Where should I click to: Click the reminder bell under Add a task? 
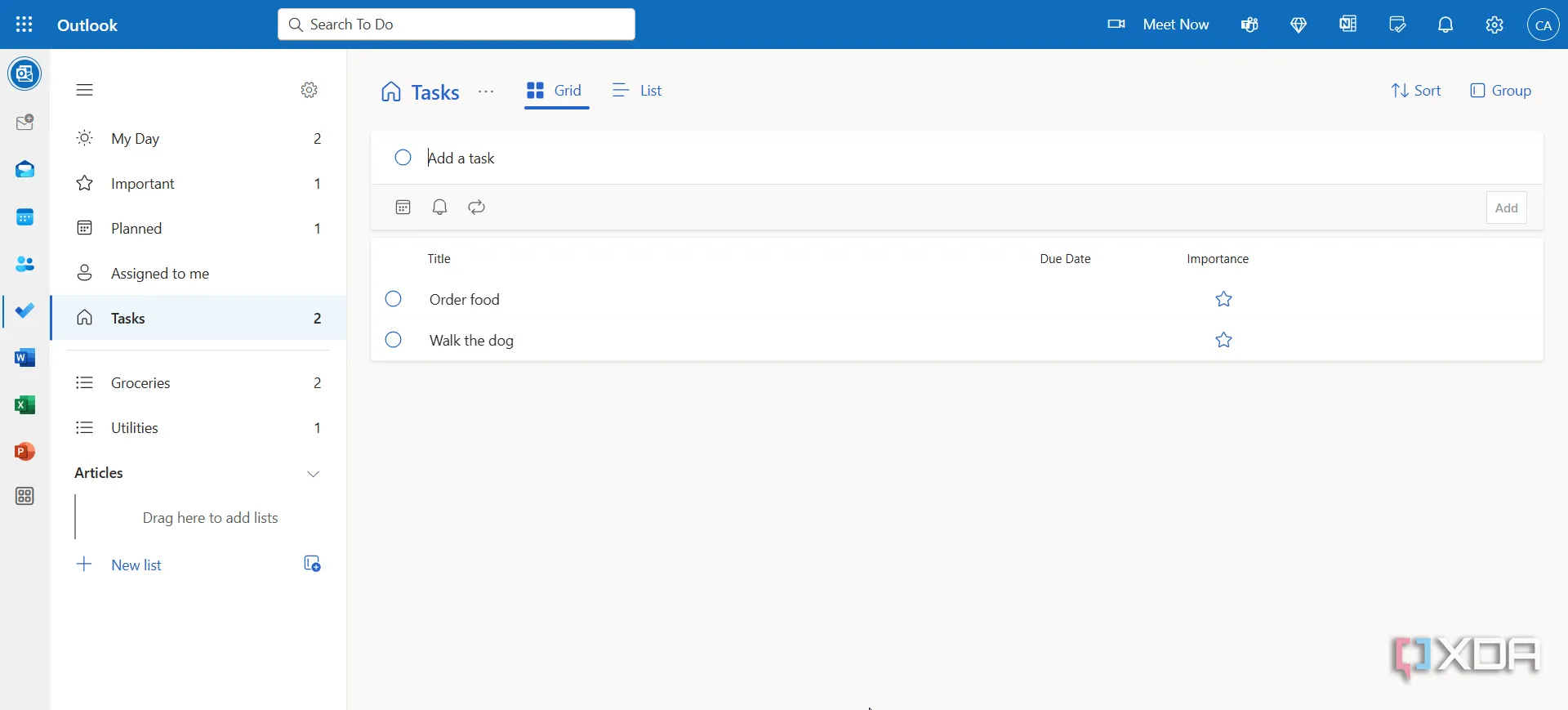[439, 208]
